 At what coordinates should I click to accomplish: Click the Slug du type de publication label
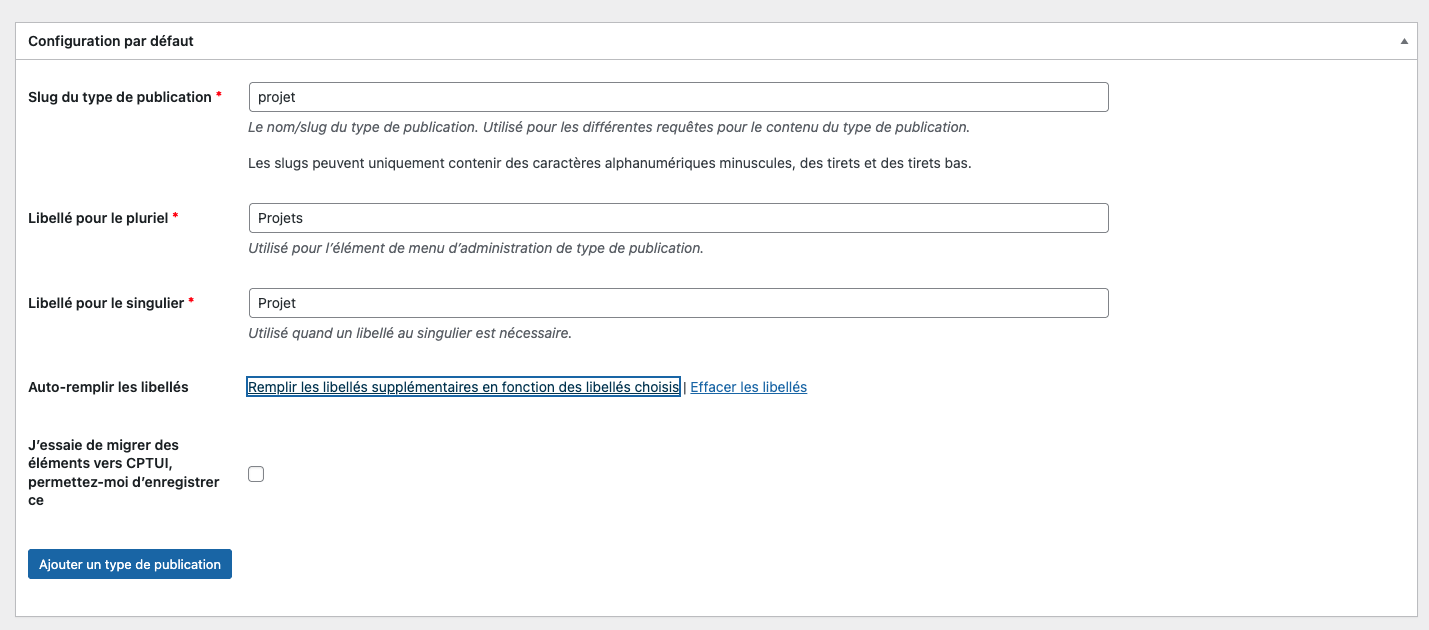(x=120, y=97)
